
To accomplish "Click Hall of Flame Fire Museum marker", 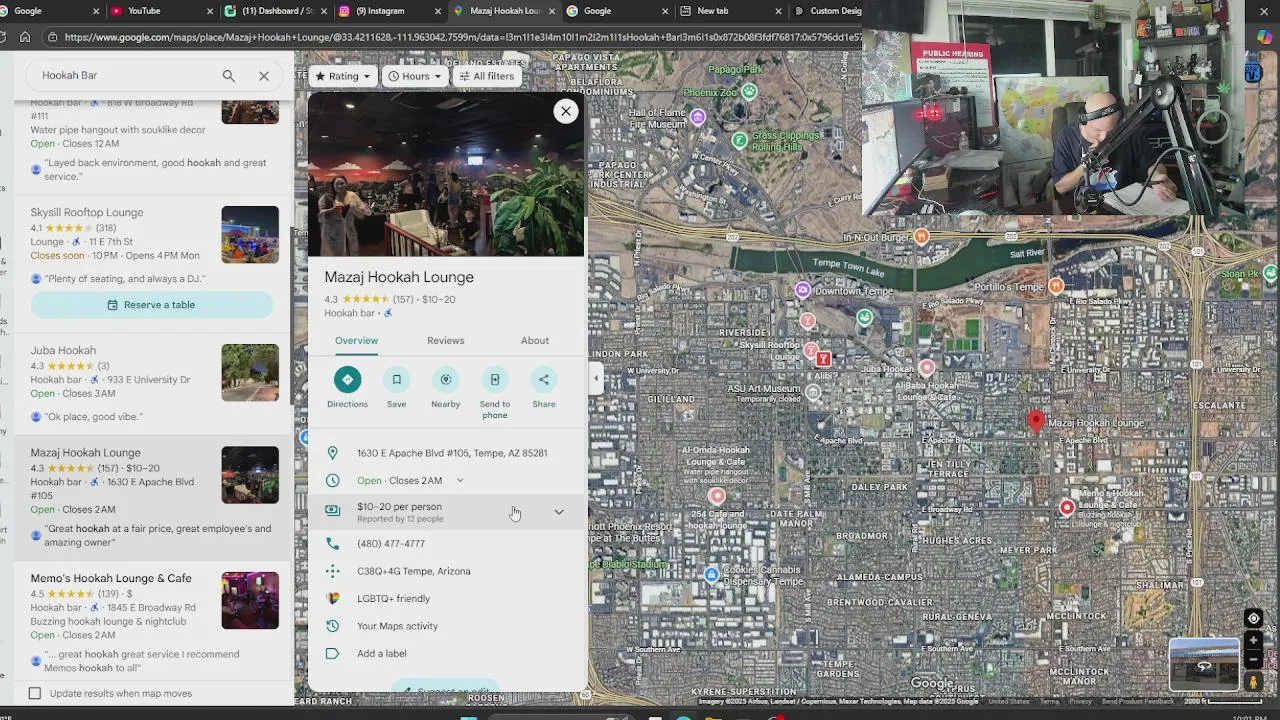I will click(698, 118).
